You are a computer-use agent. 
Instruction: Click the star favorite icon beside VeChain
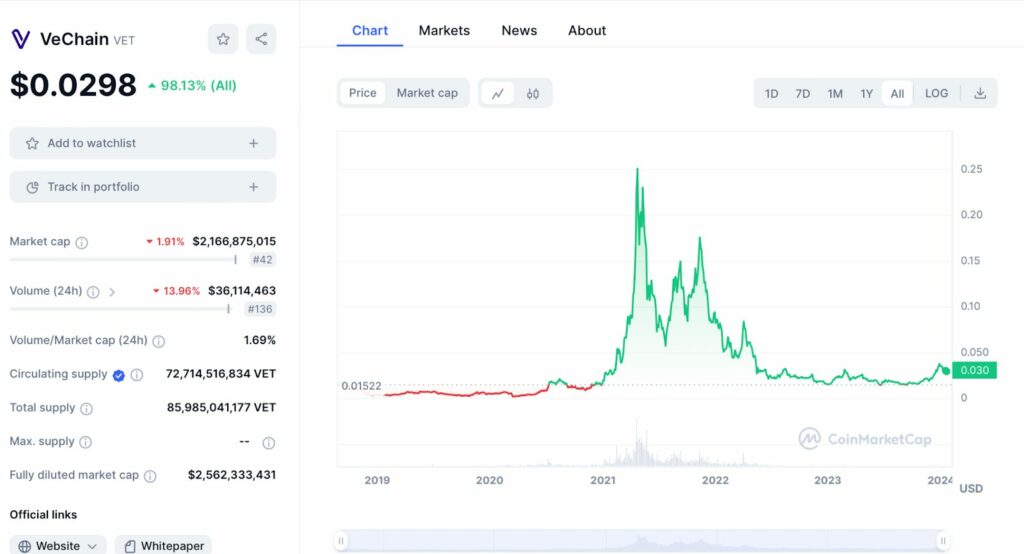(223, 39)
